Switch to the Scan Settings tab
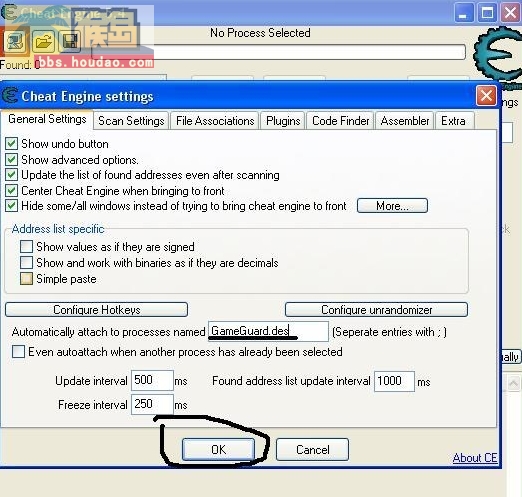This screenshot has width=522, height=497. point(131,121)
